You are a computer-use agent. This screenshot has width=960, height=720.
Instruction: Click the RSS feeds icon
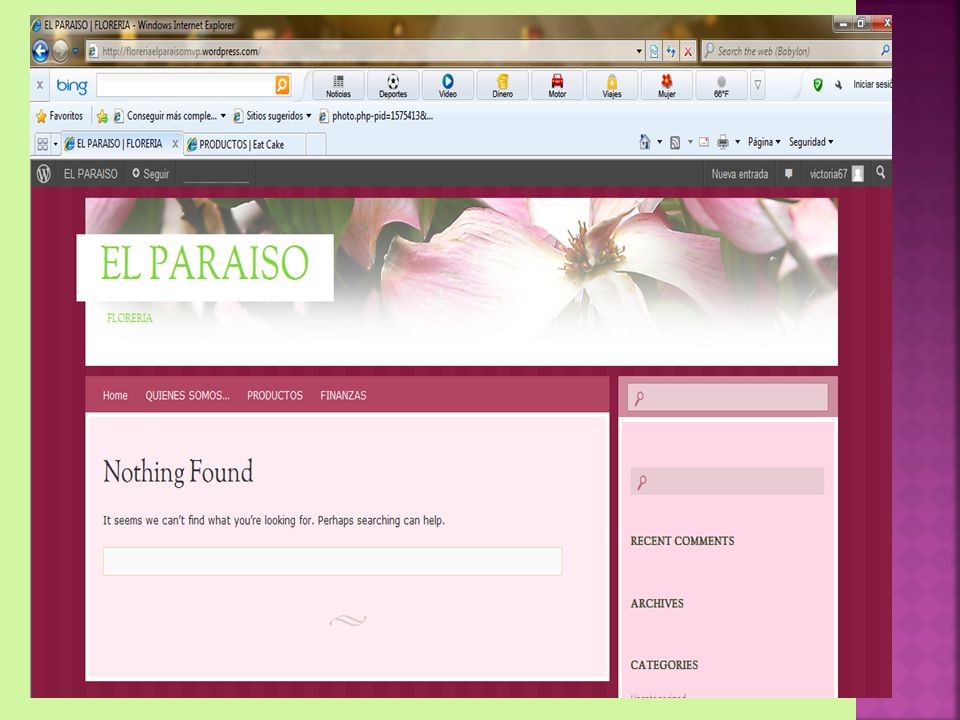pyautogui.click(x=675, y=143)
